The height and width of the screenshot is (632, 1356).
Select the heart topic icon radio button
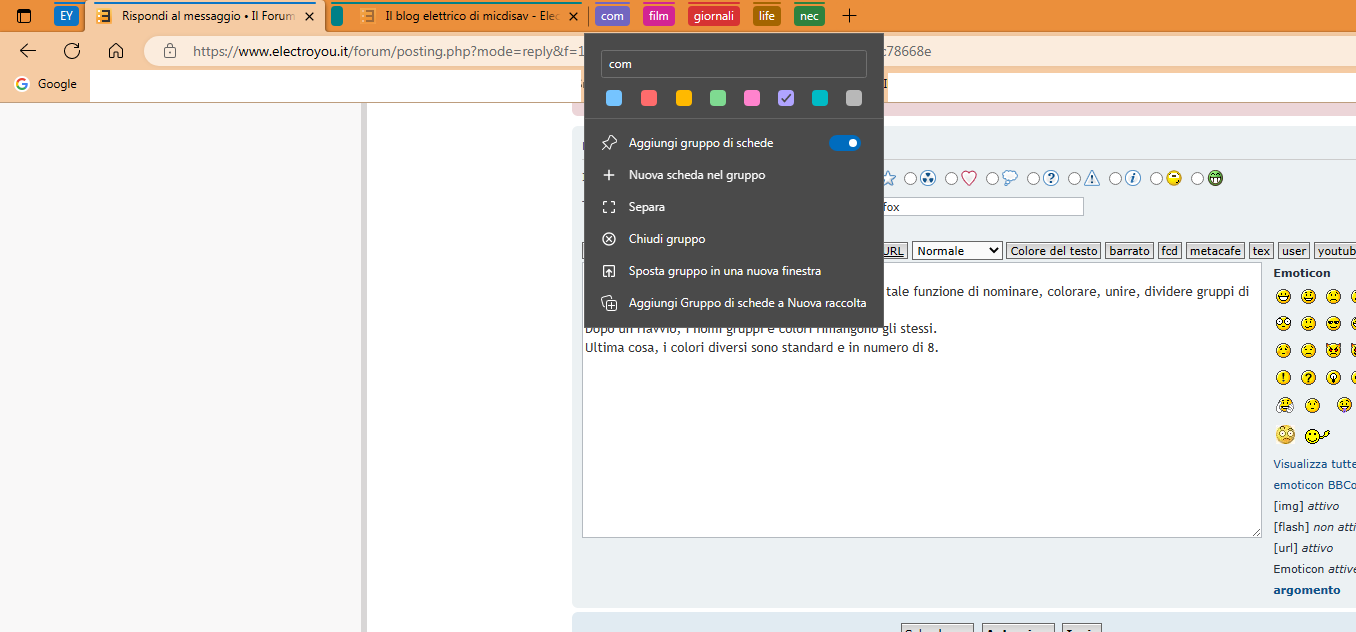click(951, 179)
